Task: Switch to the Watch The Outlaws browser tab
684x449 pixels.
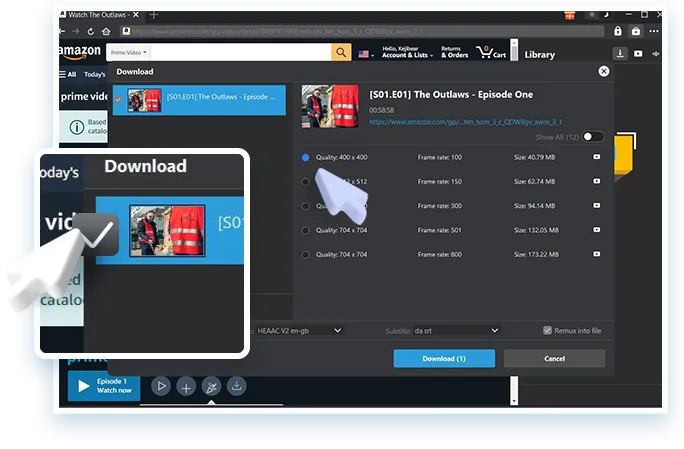Action: coord(98,15)
